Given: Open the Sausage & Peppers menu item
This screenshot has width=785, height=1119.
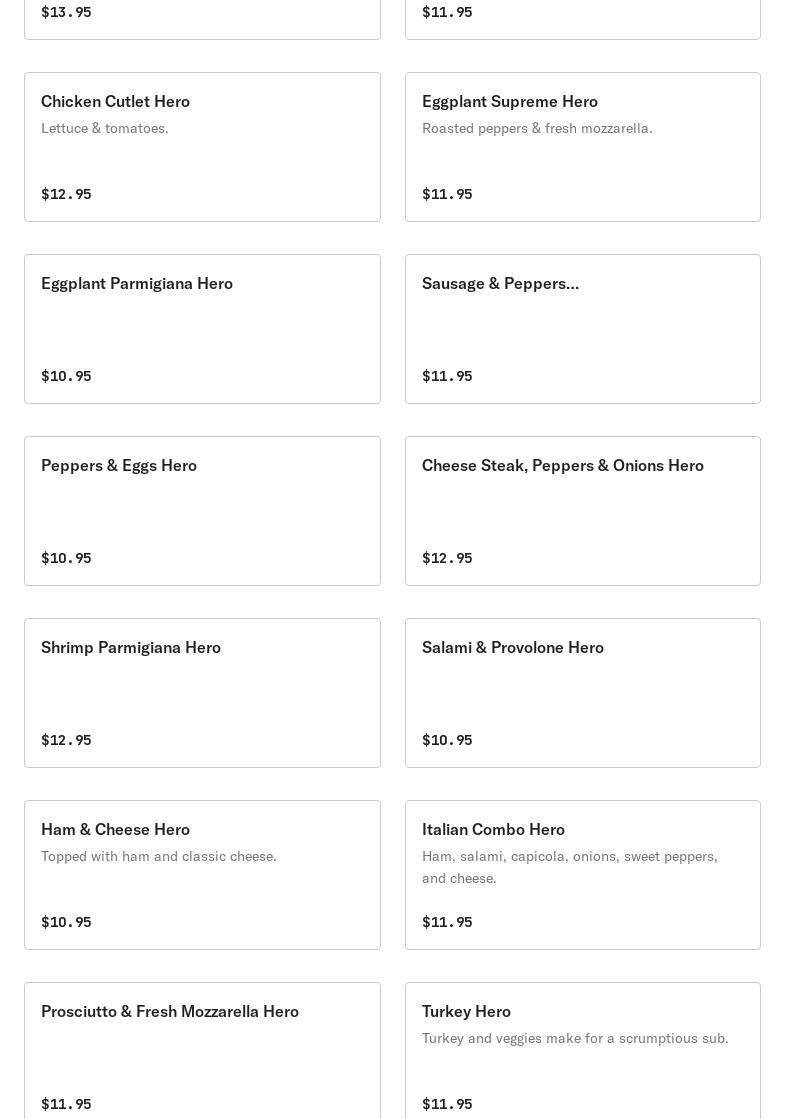Looking at the screenshot, I should coord(582,329).
